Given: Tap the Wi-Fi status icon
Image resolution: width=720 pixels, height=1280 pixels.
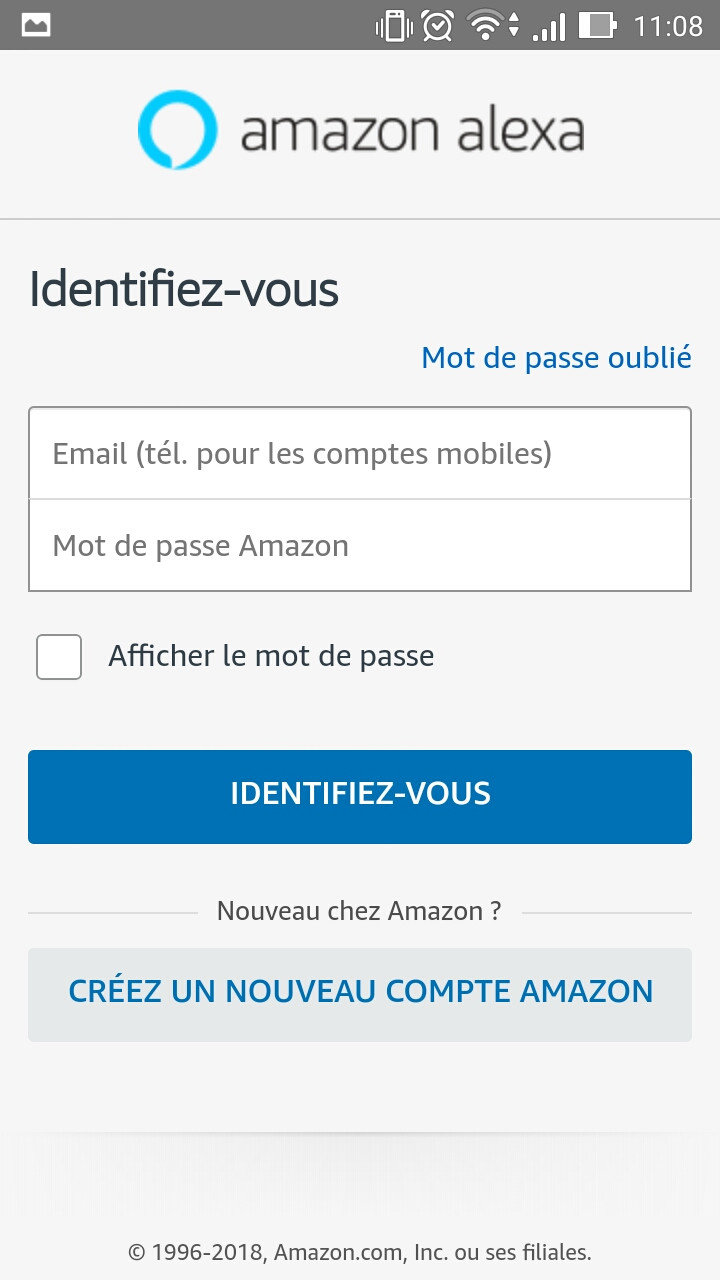Looking at the screenshot, I should 487,25.
